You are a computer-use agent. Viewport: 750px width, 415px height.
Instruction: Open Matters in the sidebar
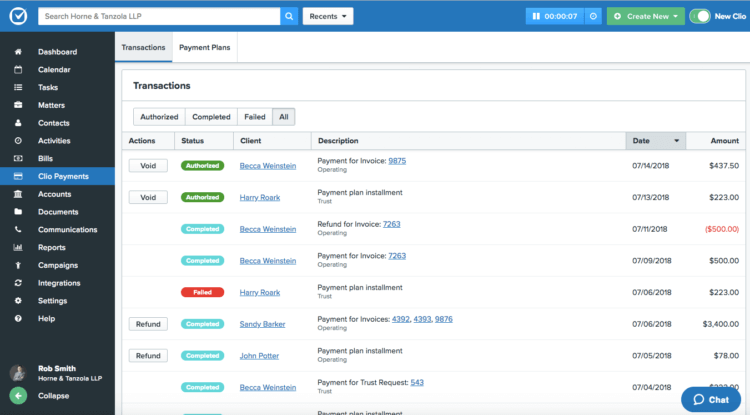pos(57,105)
